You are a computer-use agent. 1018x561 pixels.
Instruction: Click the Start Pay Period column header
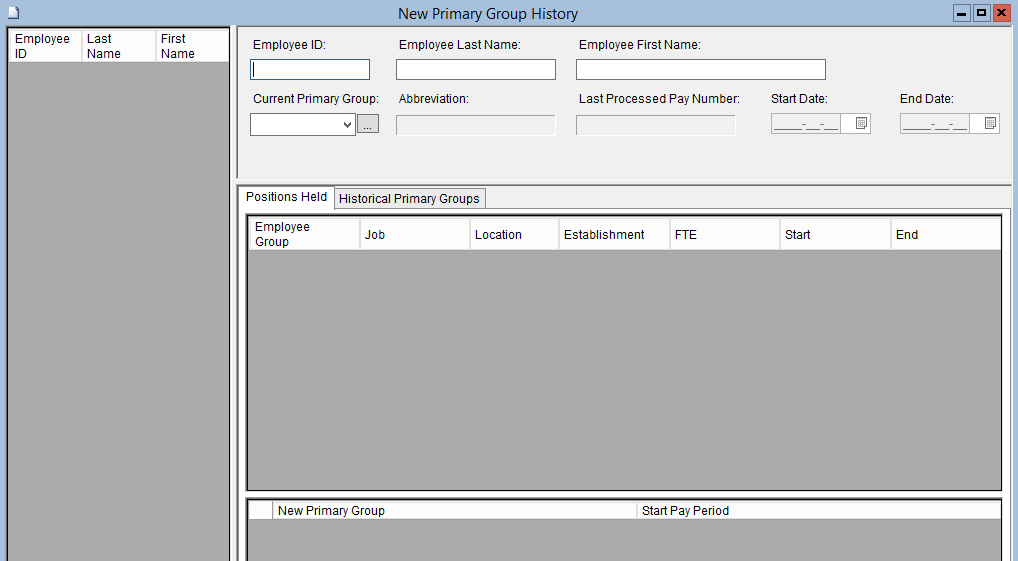click(818, 510)
